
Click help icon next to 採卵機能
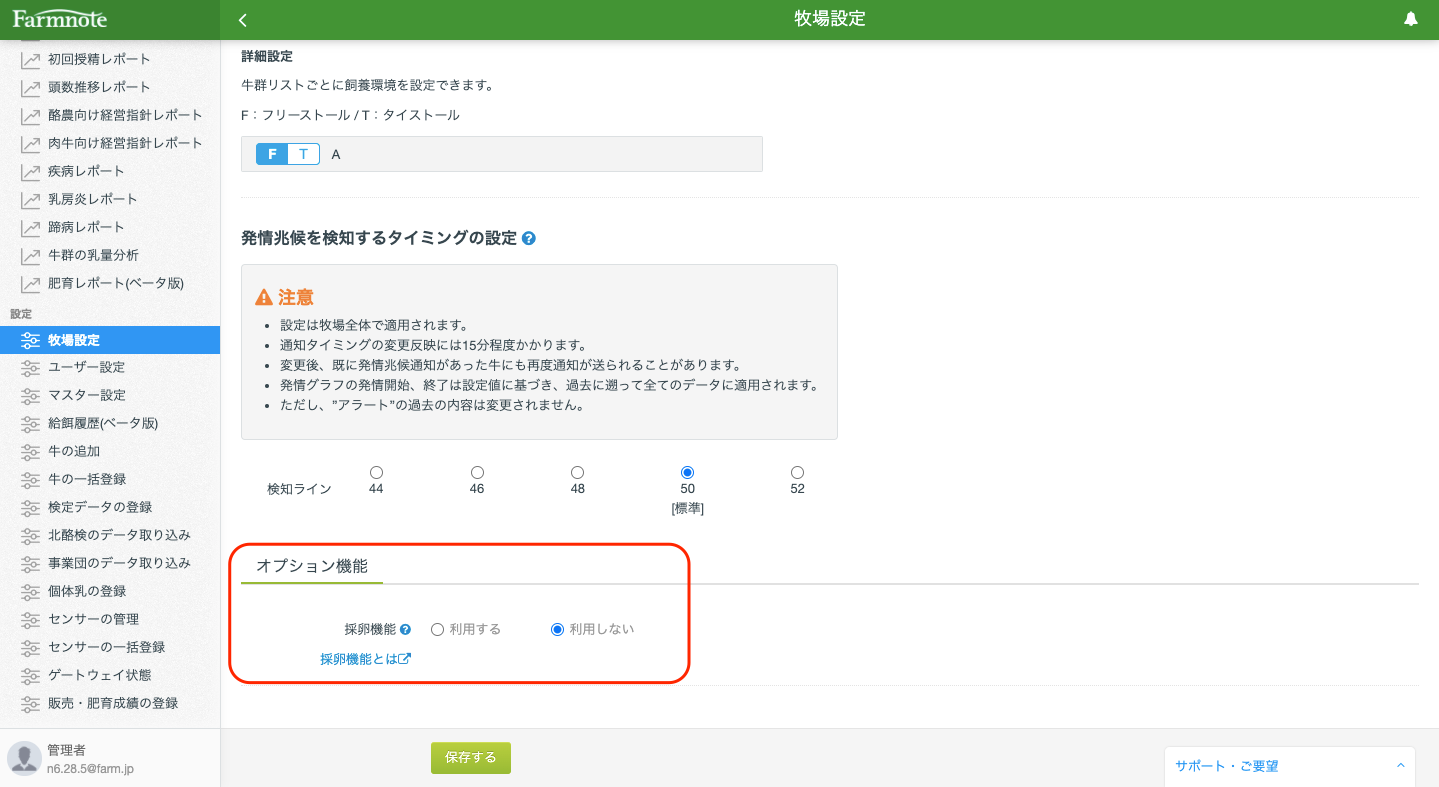coord(405,629)
